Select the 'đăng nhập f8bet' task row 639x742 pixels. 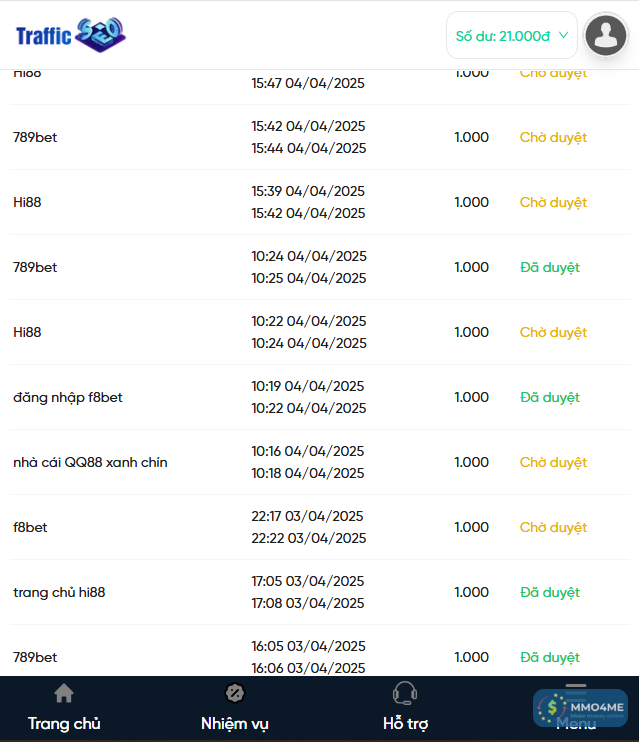68,398
